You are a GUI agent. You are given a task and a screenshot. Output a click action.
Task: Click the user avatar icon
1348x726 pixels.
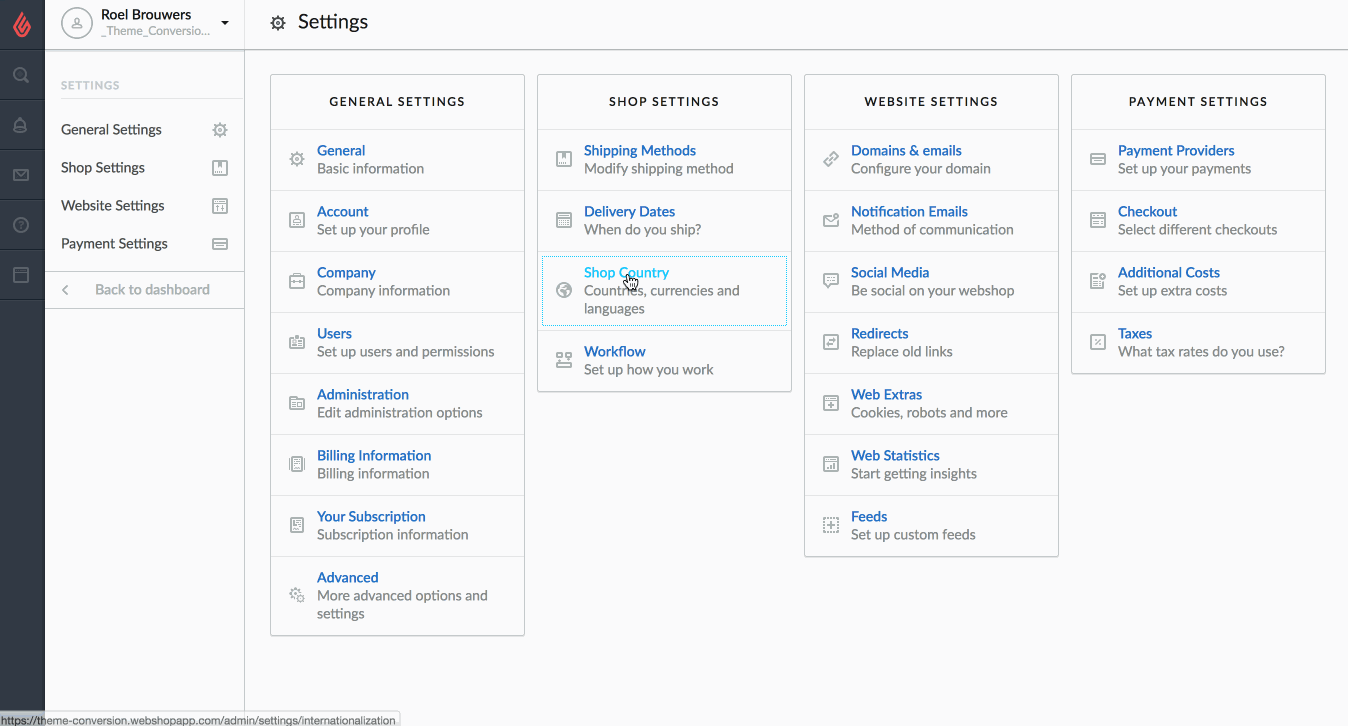pyautogui.click(x=76, y=23)
